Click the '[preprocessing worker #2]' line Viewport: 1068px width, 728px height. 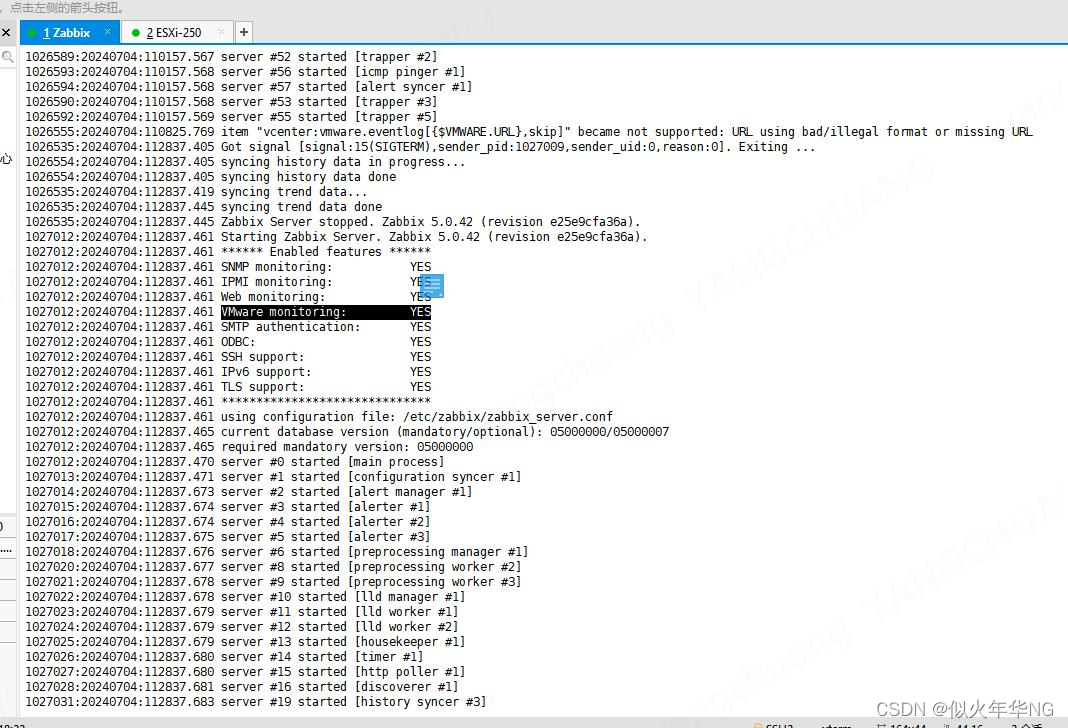(273, 567)
